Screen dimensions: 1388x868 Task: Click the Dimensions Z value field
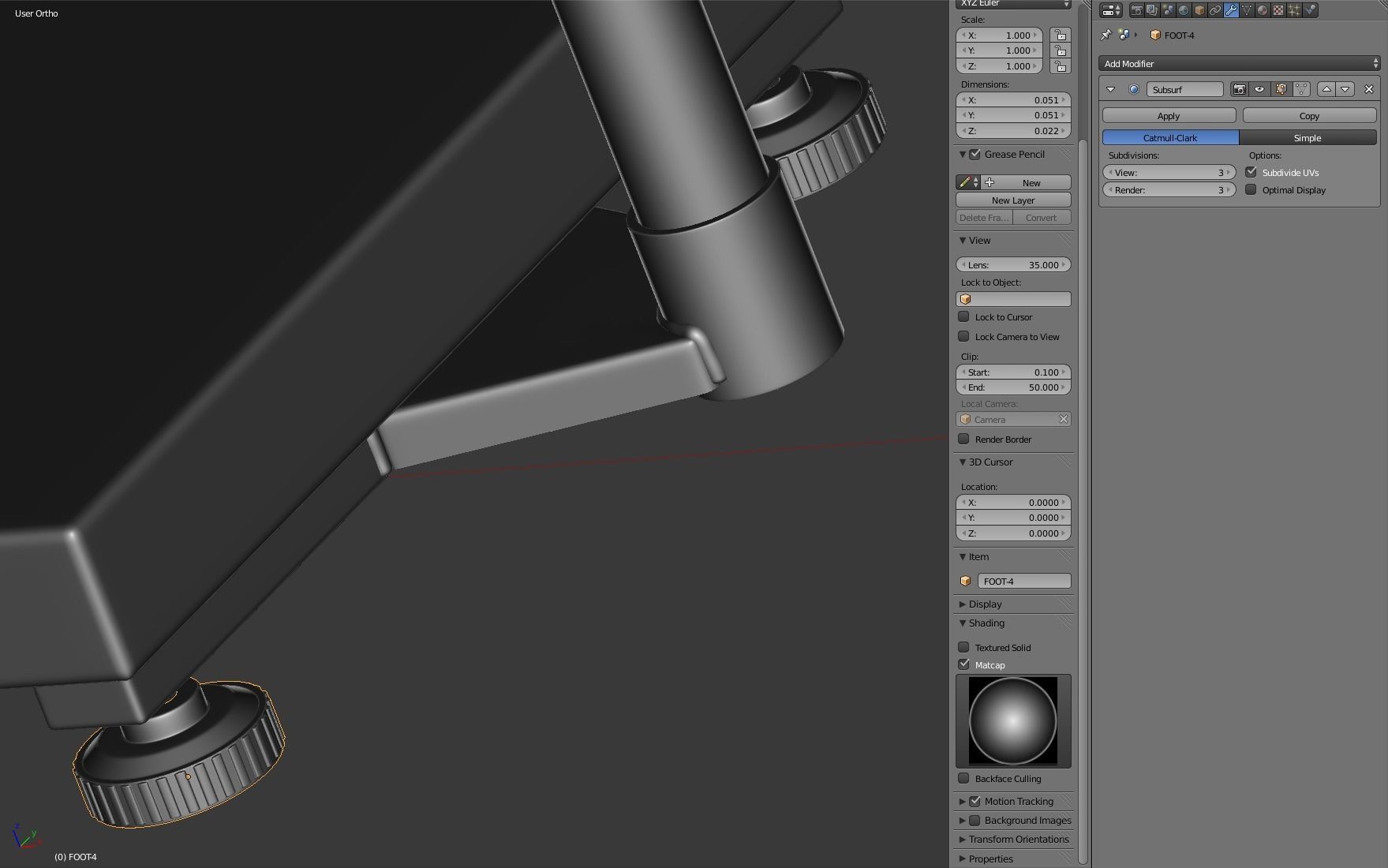tap(1013, 131)
